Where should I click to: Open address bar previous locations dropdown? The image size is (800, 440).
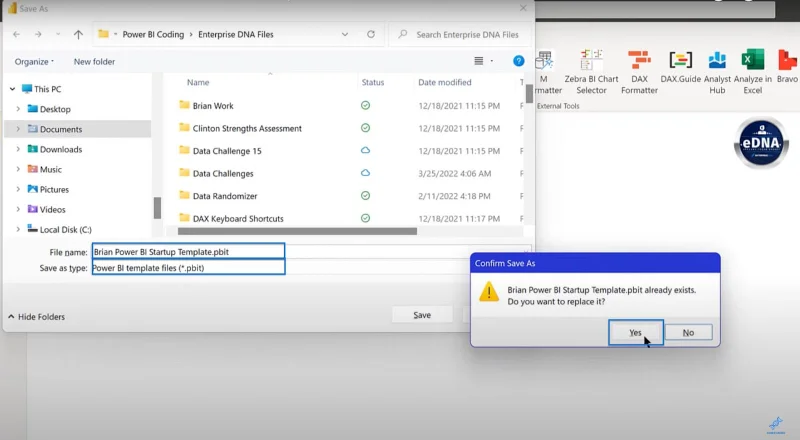coord(345,34)
